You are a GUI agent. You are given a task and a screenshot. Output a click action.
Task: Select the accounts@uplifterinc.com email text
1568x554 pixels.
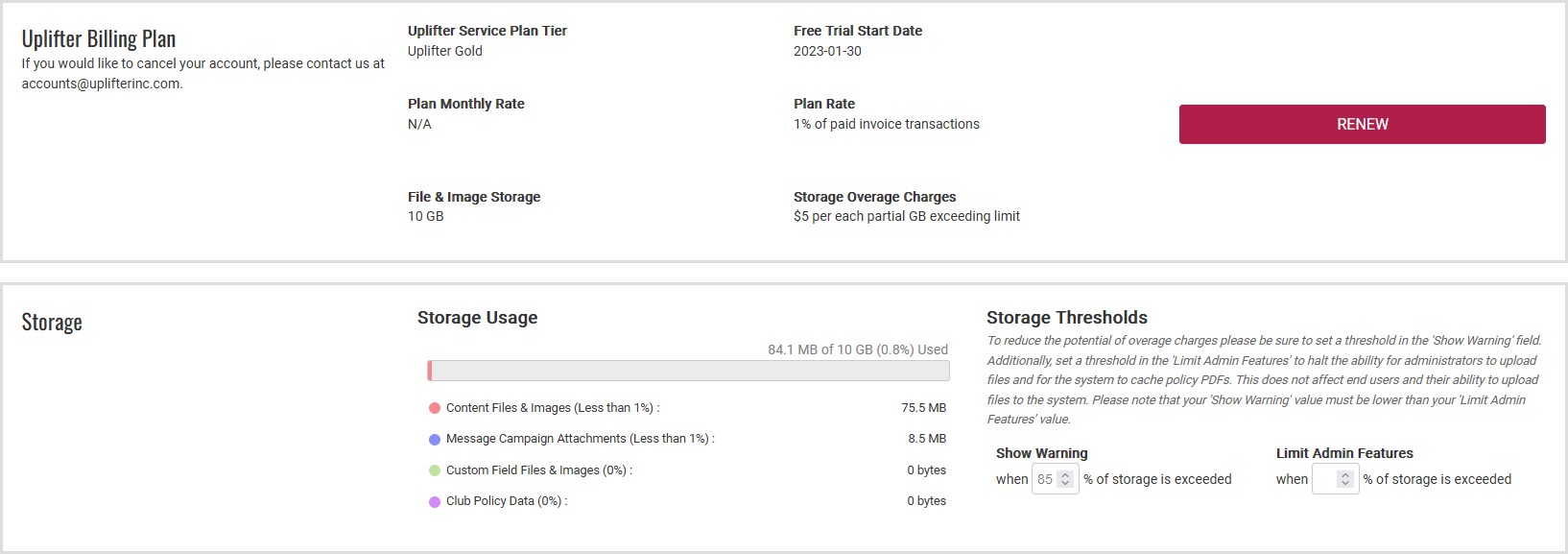point(101,84)
